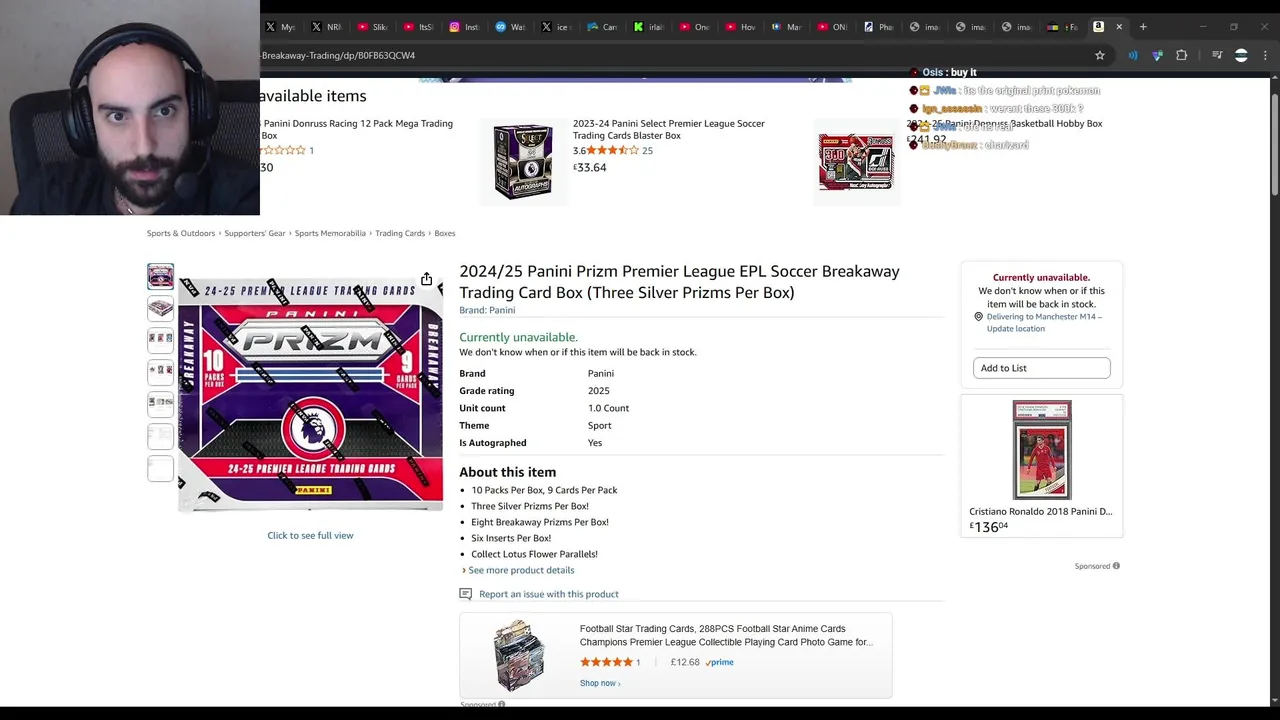Select the second product thumbnail image

pyautogui.click(x=160, y=308)
